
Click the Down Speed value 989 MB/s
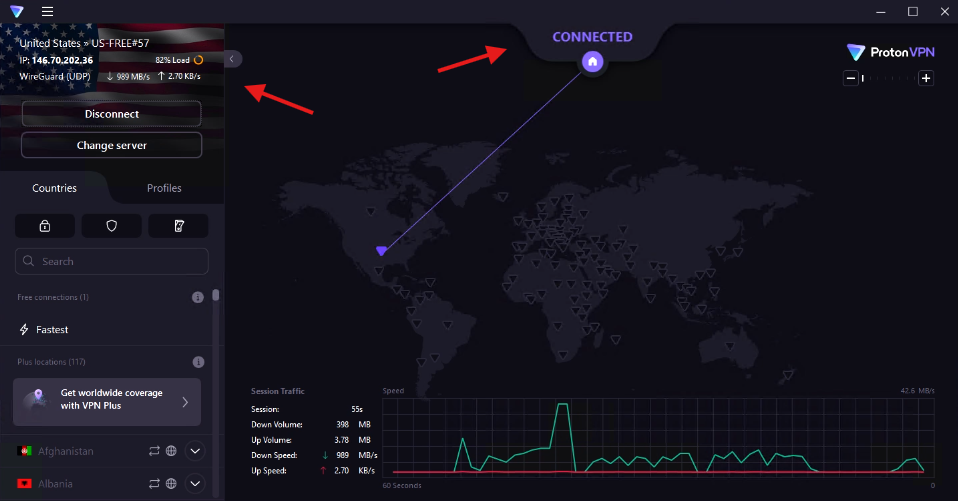pos(357,455)
